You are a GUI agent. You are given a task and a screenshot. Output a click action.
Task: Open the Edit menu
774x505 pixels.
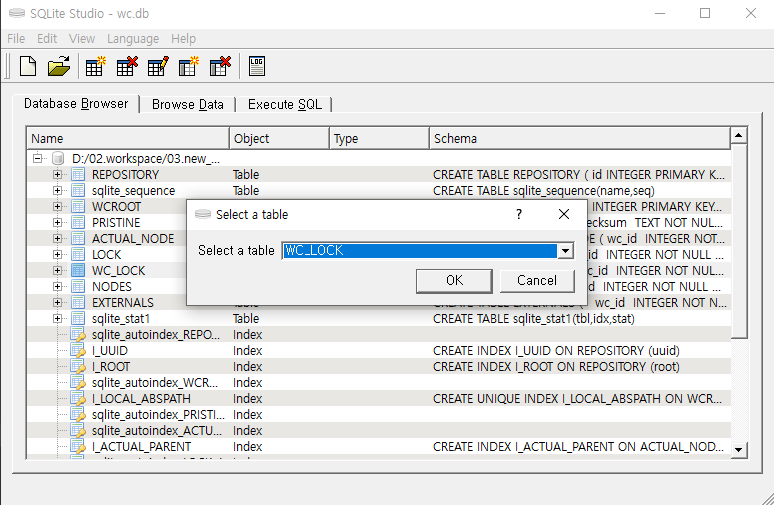(x=47, y=39)
